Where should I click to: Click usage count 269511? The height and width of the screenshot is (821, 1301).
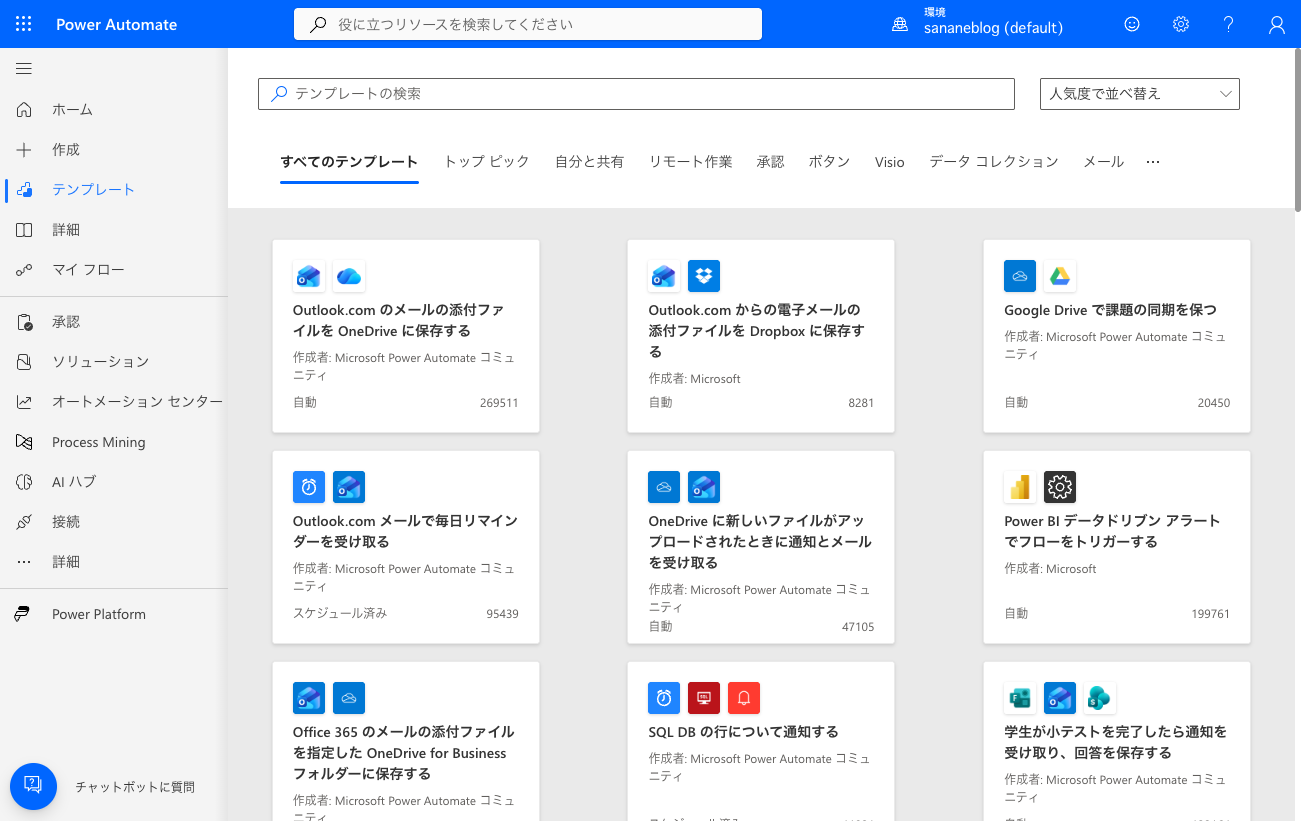click(499, 403)
